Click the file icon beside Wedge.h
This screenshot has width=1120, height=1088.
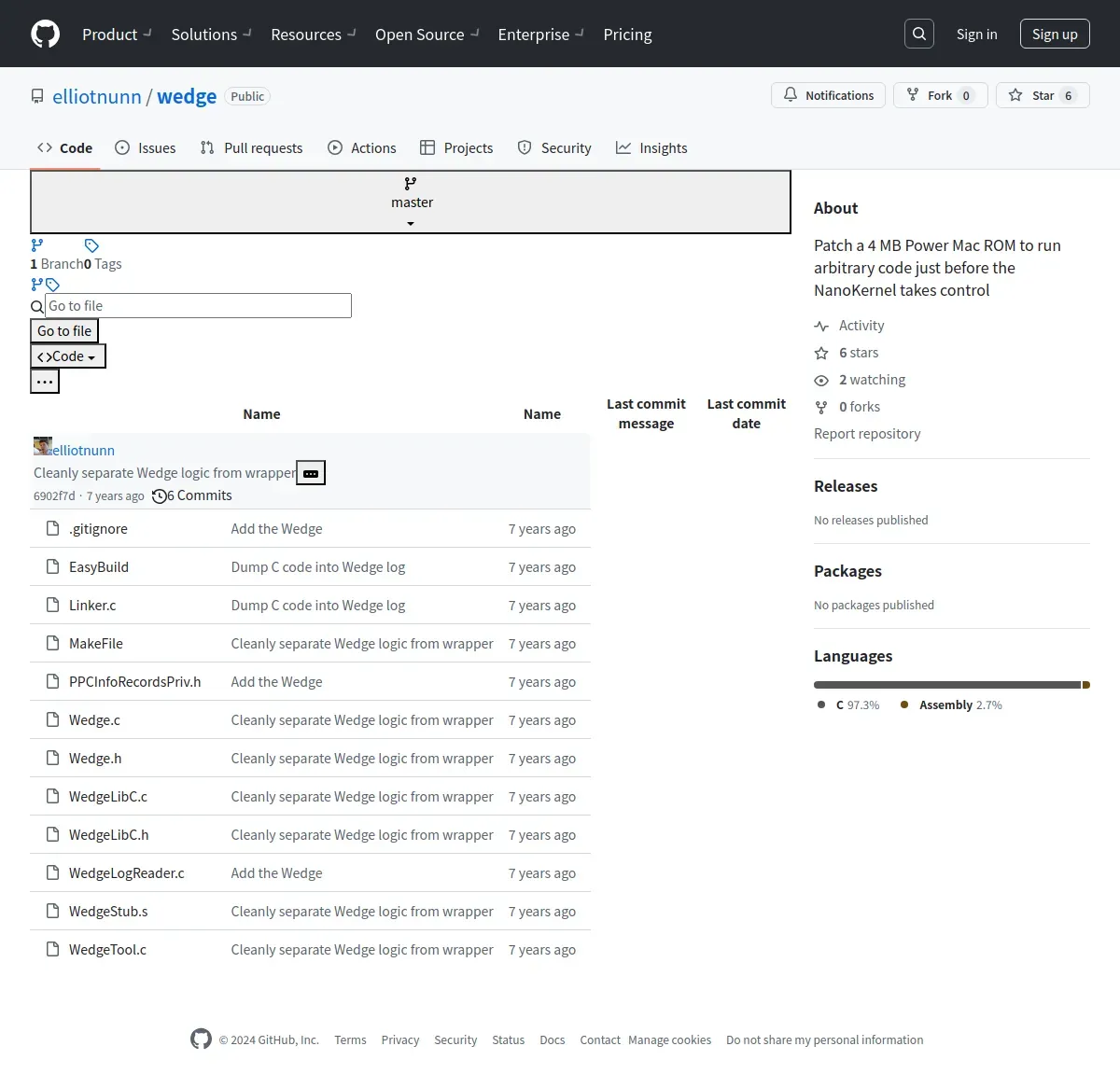53,758
